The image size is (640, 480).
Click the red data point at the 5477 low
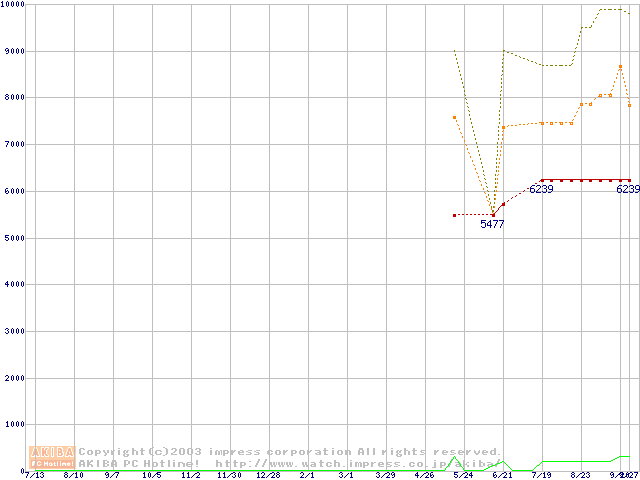click(x=493, y=215)
